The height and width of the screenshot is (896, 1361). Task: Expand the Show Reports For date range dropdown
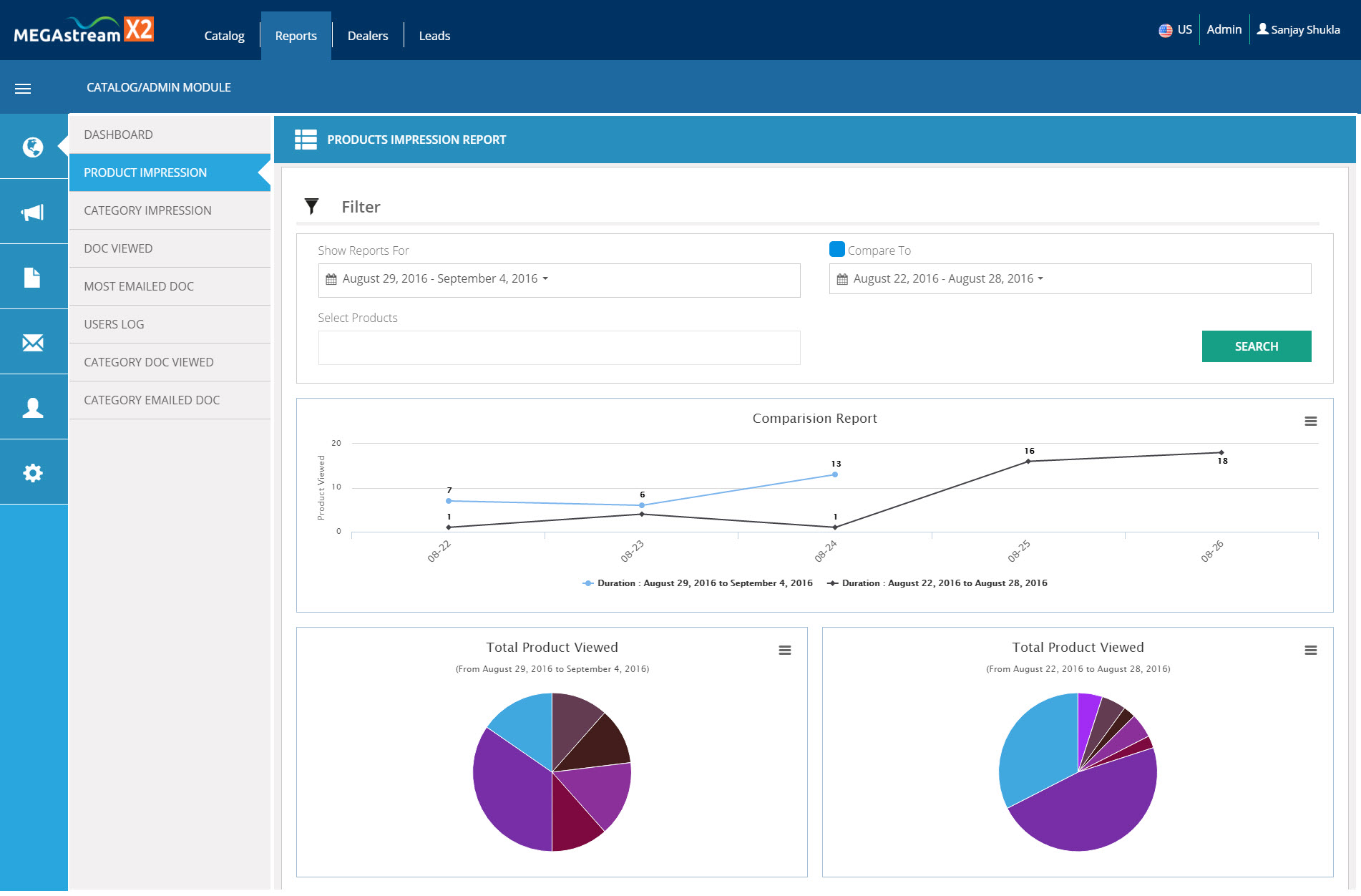559,280
